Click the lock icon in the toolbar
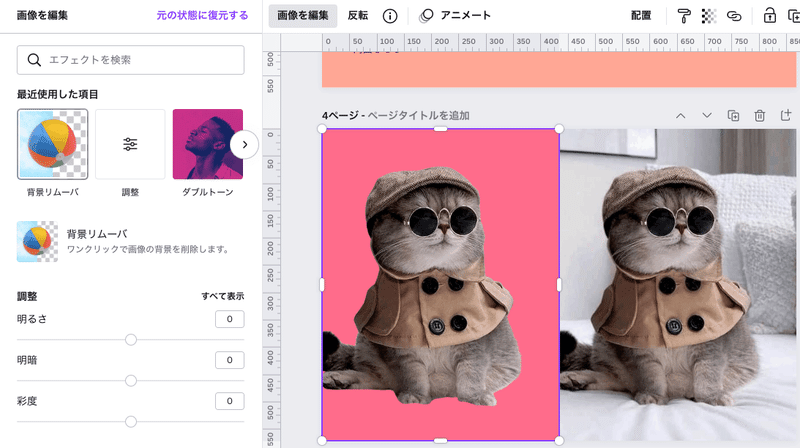 (x=769, y=15)
